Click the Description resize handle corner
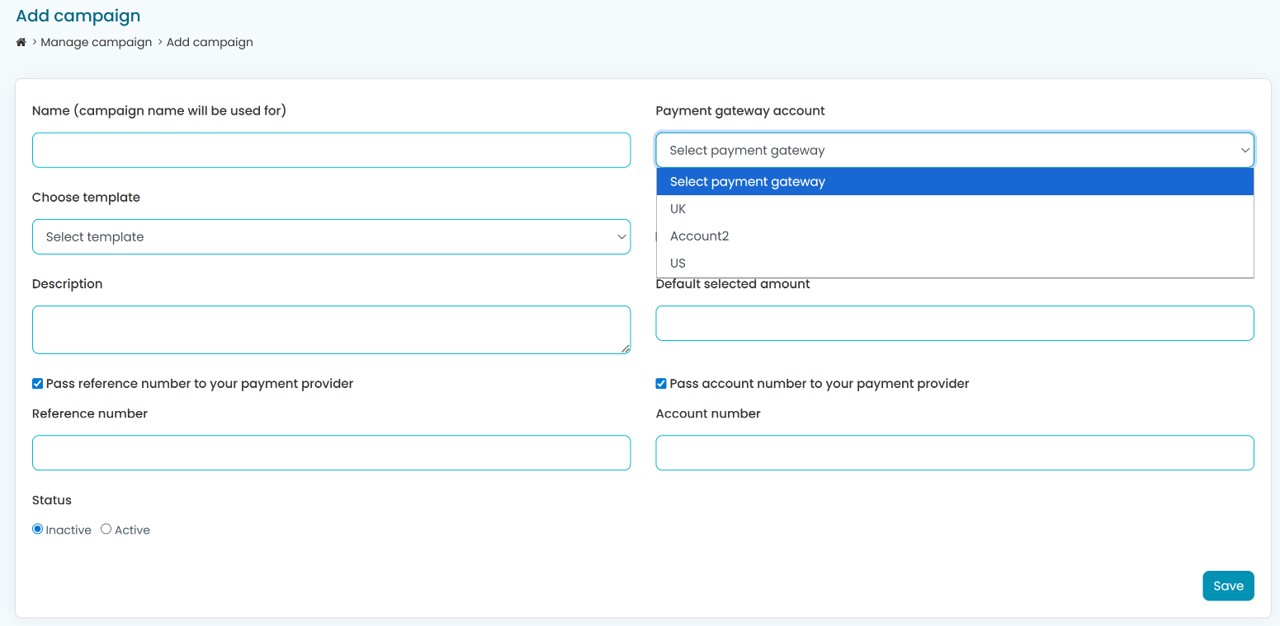 tap(625, 348)
